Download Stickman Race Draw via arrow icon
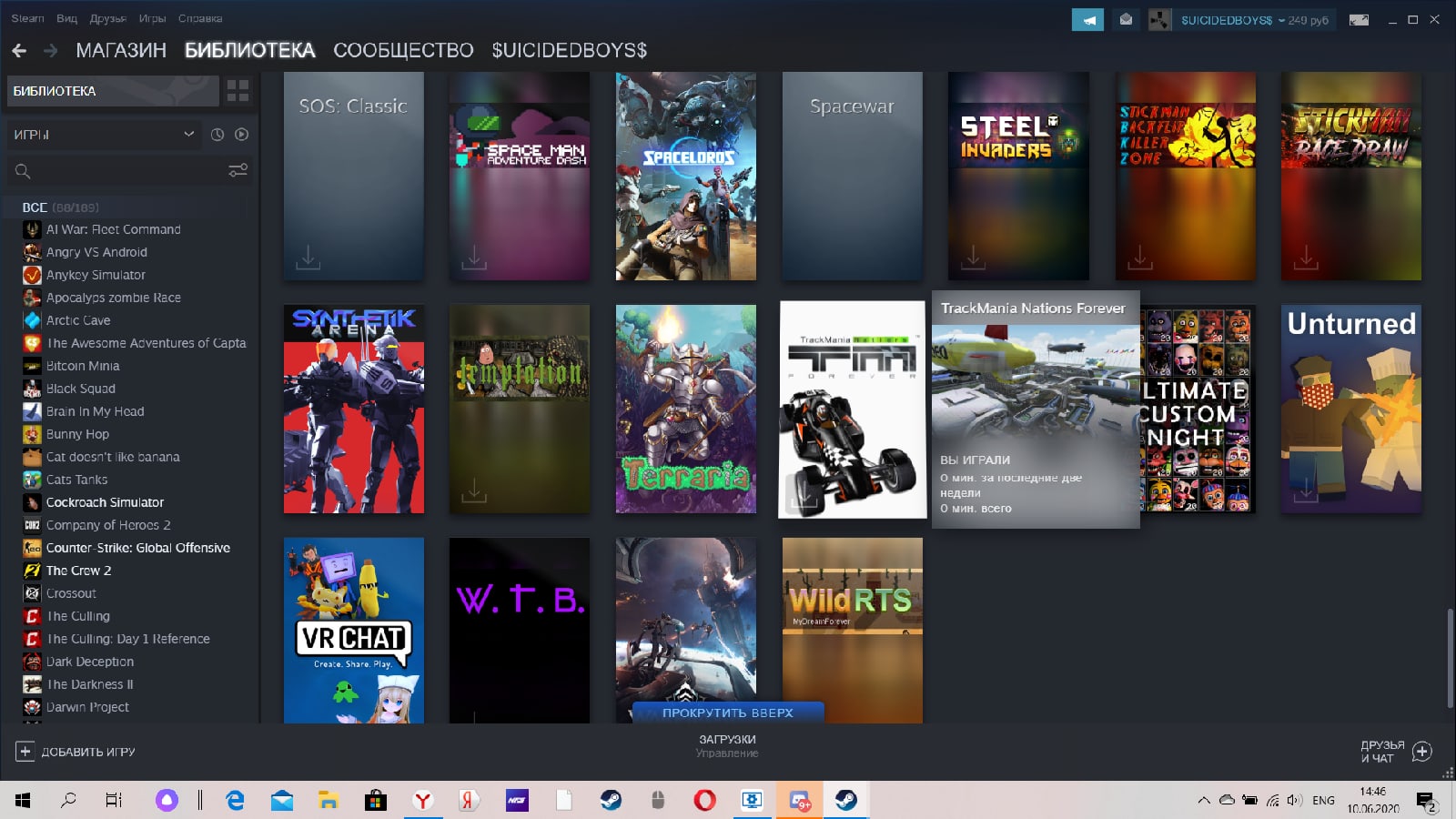This screenshot has width=1456, height=819. coord(1306,258)
